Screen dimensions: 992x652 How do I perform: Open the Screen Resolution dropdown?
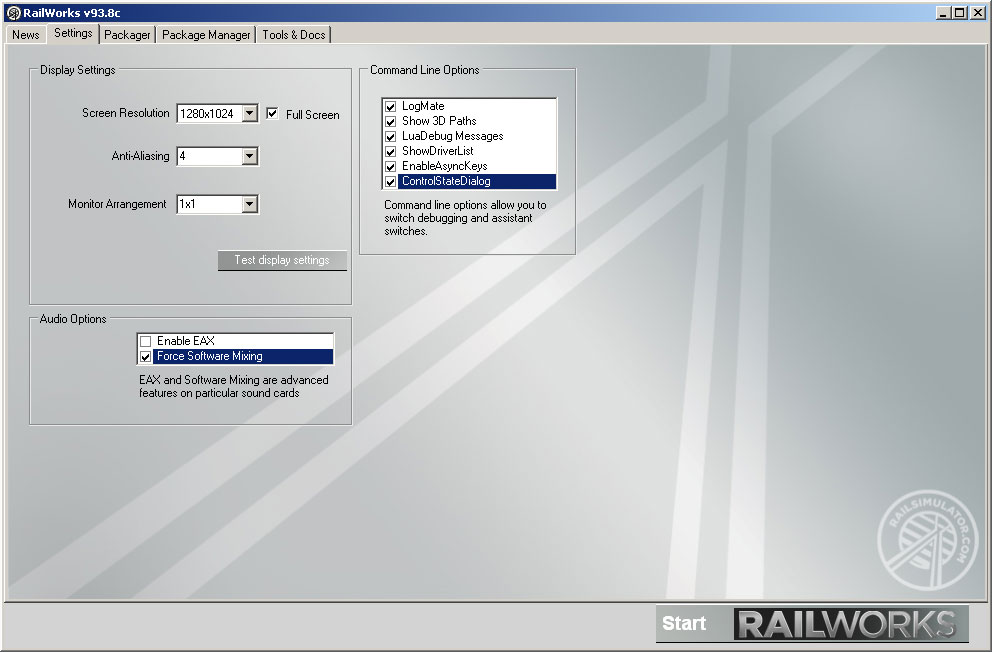(x=249, y=114)
